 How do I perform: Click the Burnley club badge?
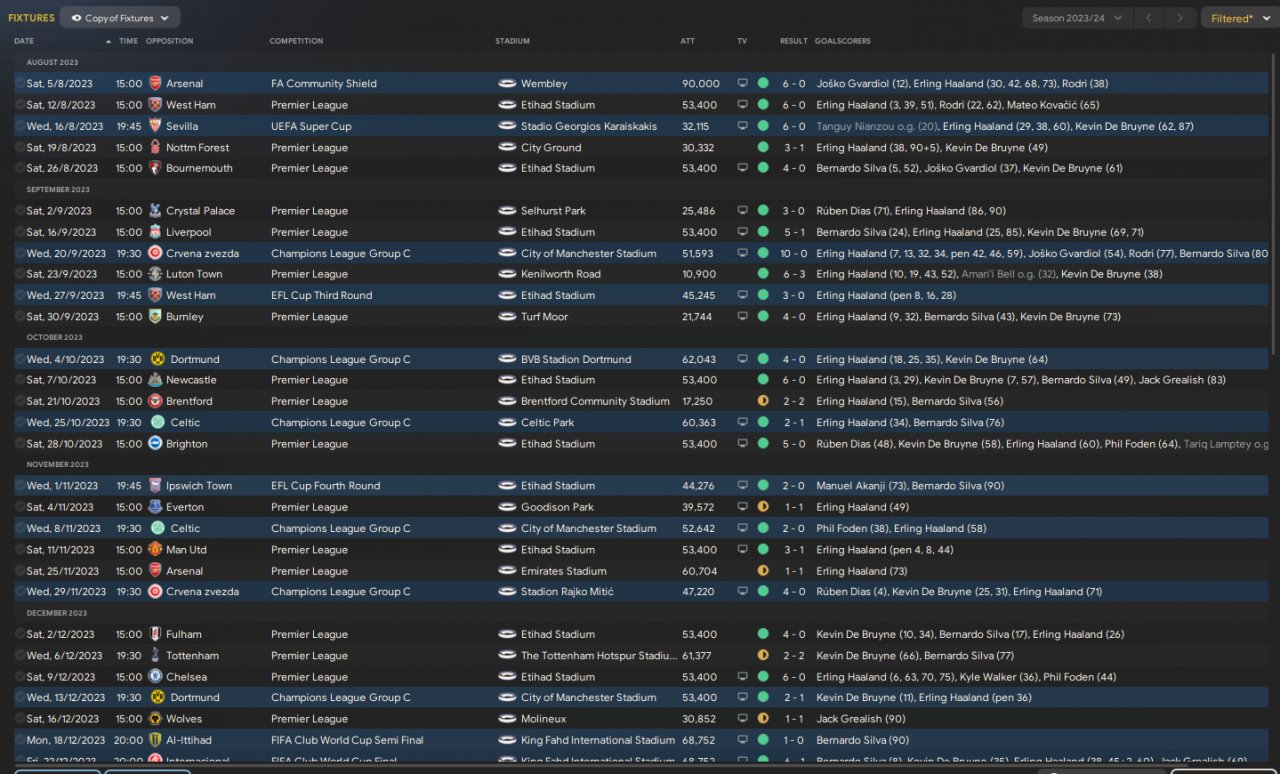[155, 317]
